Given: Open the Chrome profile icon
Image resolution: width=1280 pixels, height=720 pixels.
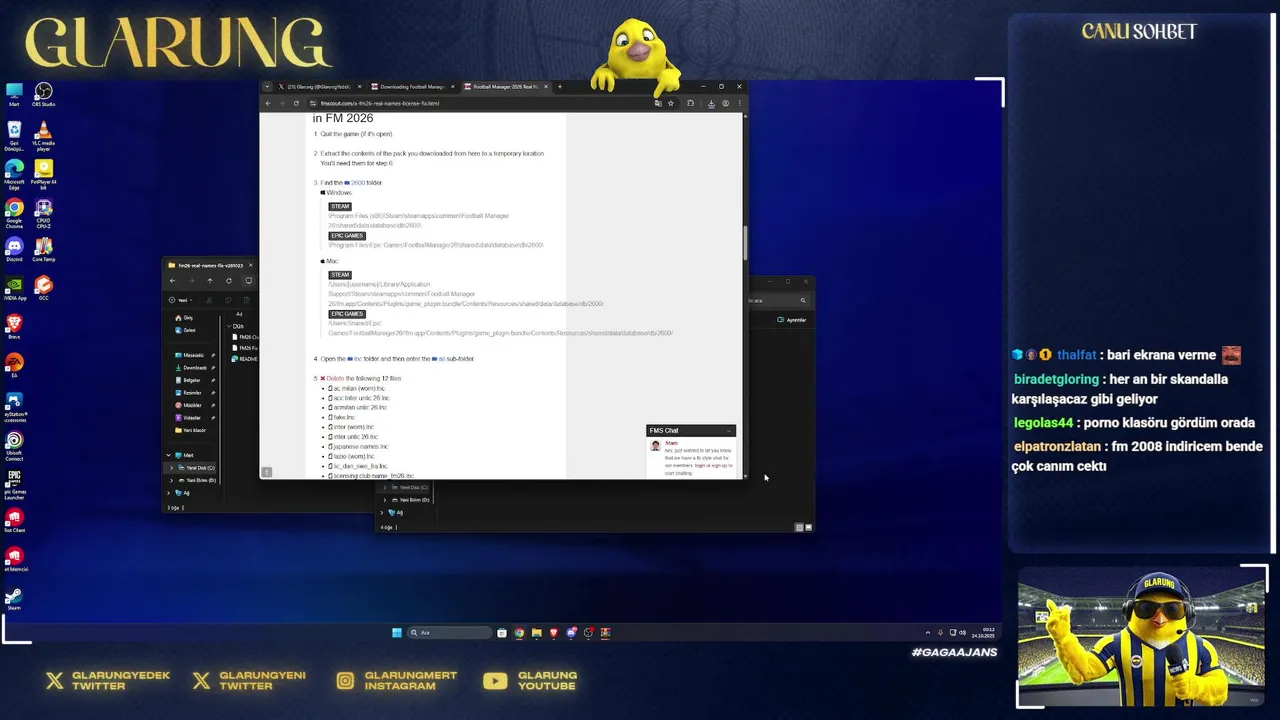Looking at the screenshot, I should (x=726, y=103).
